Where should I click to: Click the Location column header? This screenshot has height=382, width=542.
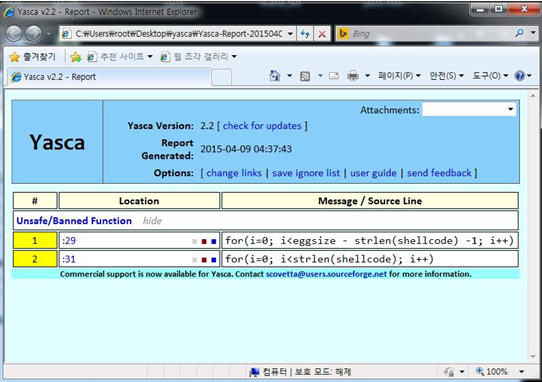(139, 201)
